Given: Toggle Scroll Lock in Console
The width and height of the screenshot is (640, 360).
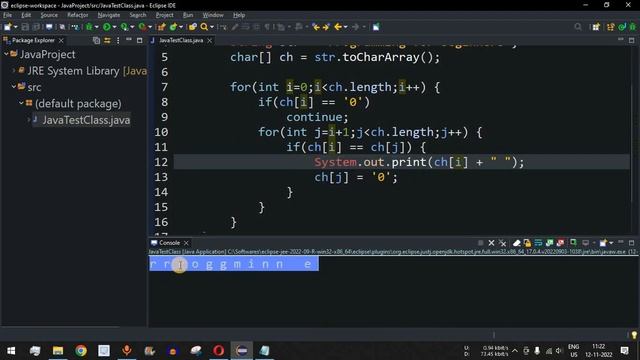Looking at the screenshot, I should (527, 243).
